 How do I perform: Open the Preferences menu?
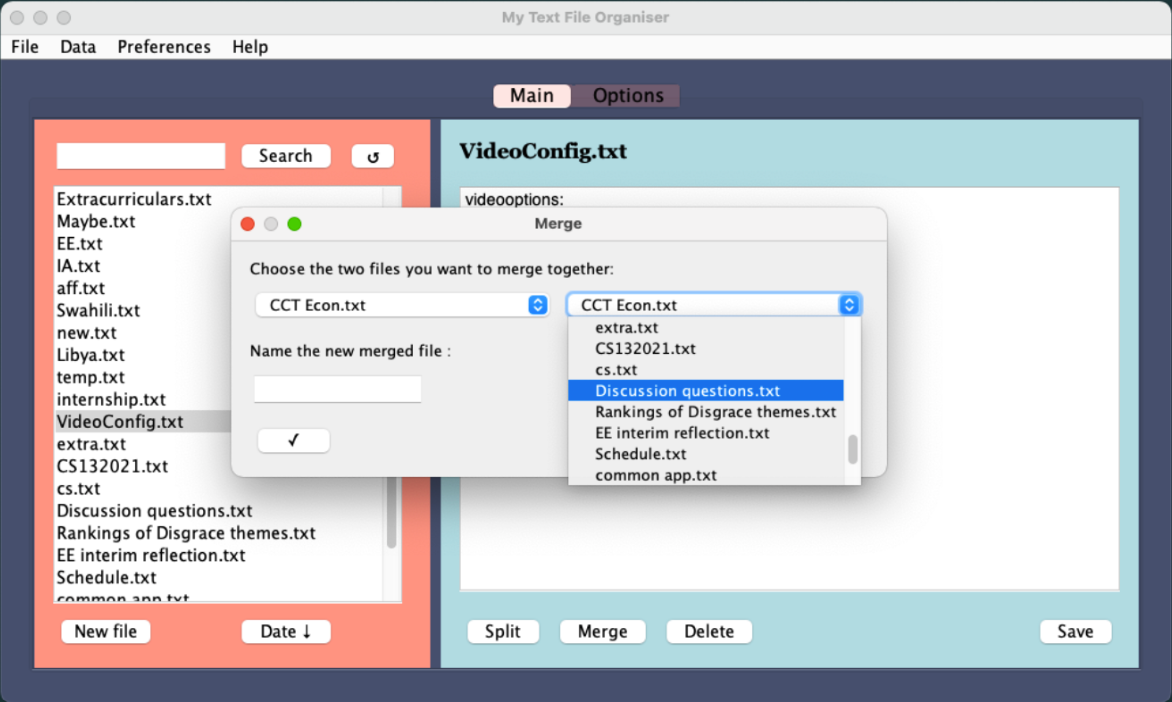pyautogui.click(x=164, y=47)
